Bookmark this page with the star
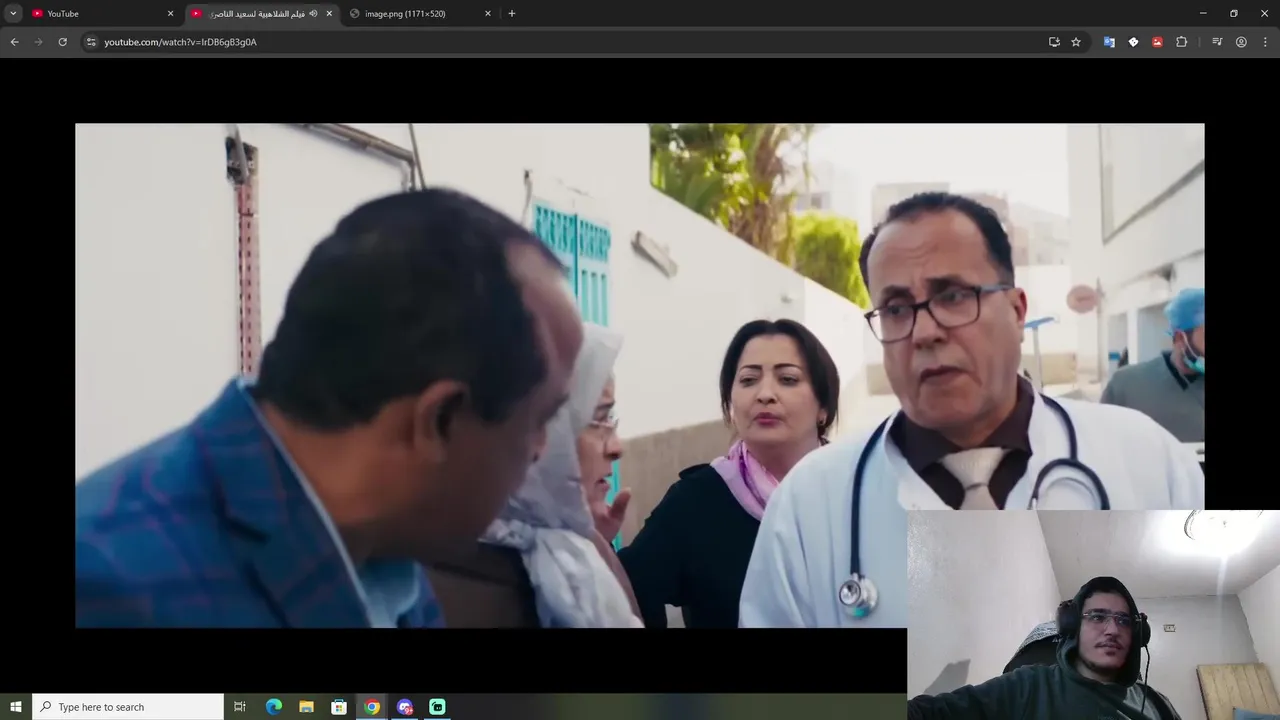The height and width of the screenshot is (720, 1280). click(1076, 42)
